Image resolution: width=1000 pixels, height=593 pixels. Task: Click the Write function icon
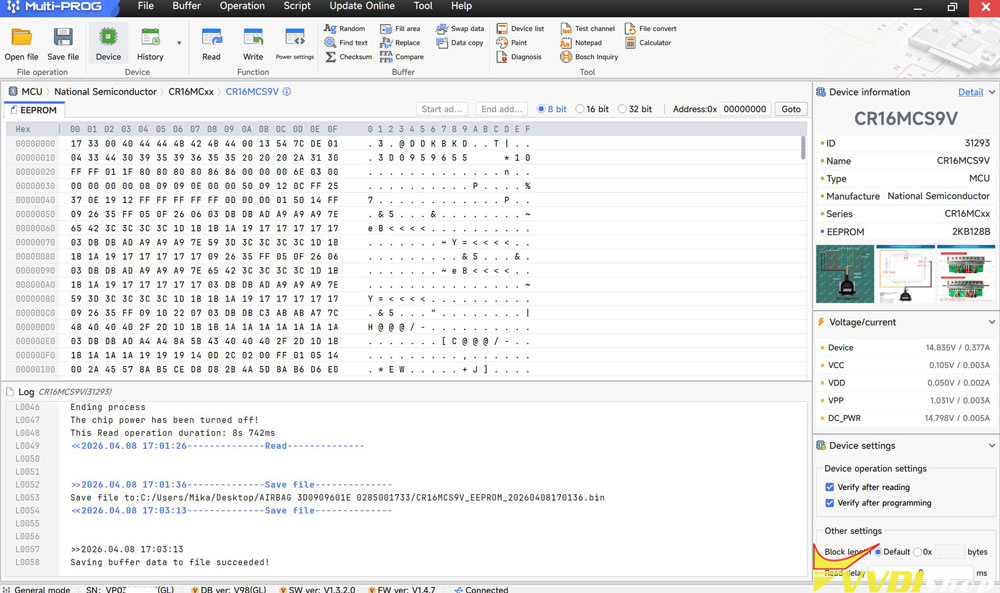pyautogui.click(x=253, y=38)
